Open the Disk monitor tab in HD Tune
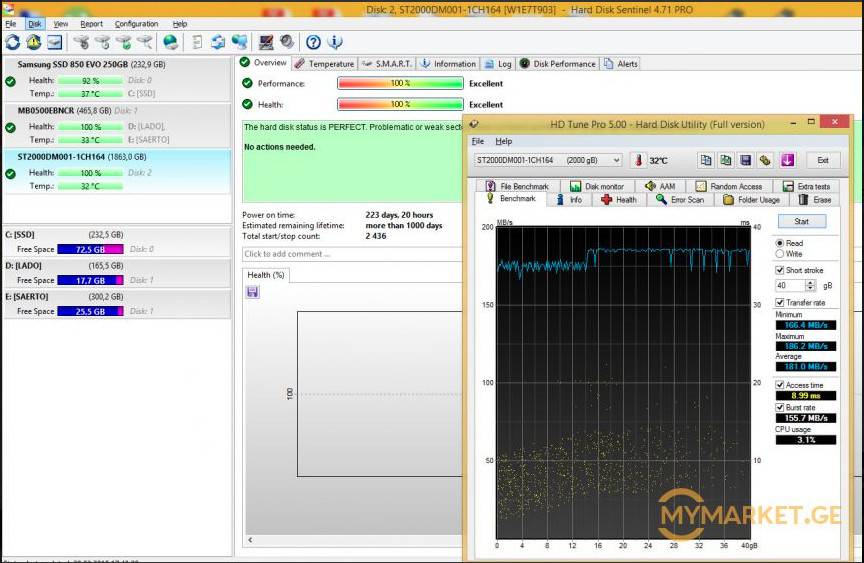Viewport: 864px width, 563px height. click(x=597, y=186)
